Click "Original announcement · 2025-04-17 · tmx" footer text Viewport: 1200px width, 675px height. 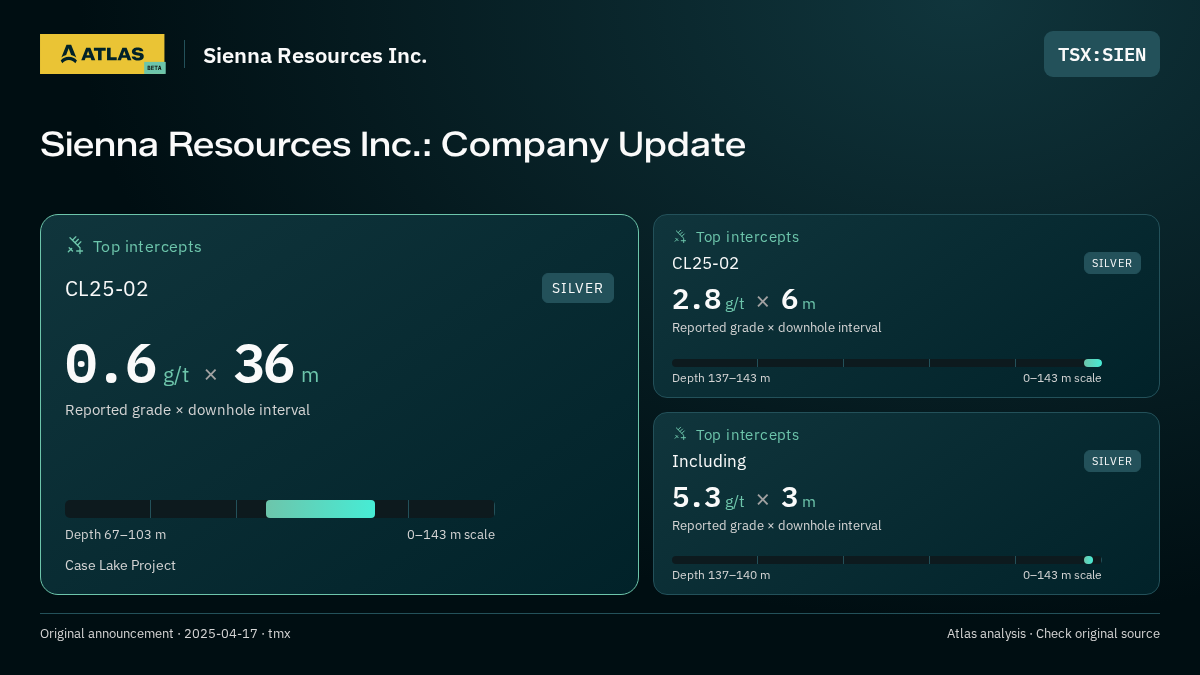pyautogui.click(x=165, y=633)
